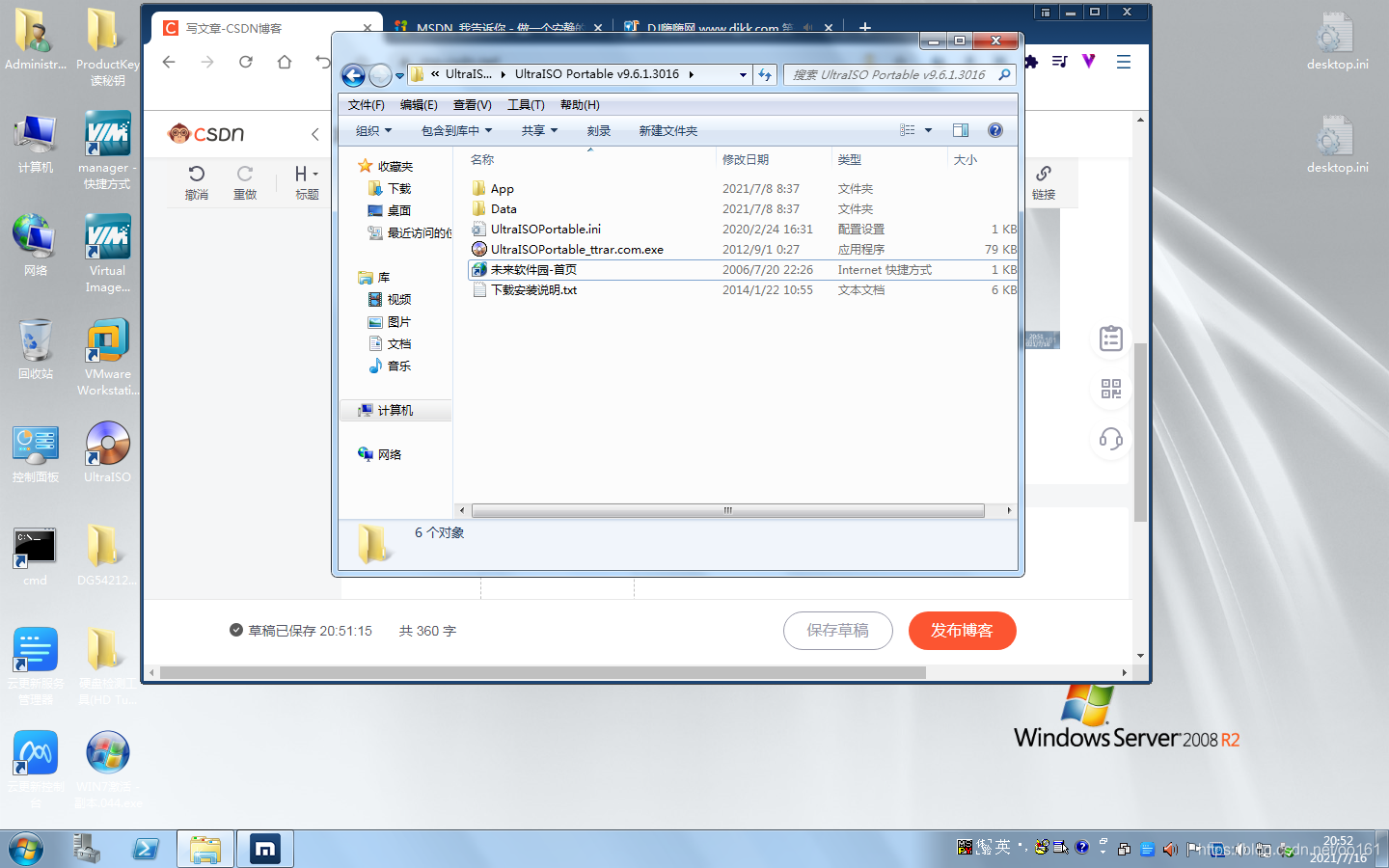Open the view options dropdown arrow
This screenshot has width=1389, height=868.
pos(929,130)
